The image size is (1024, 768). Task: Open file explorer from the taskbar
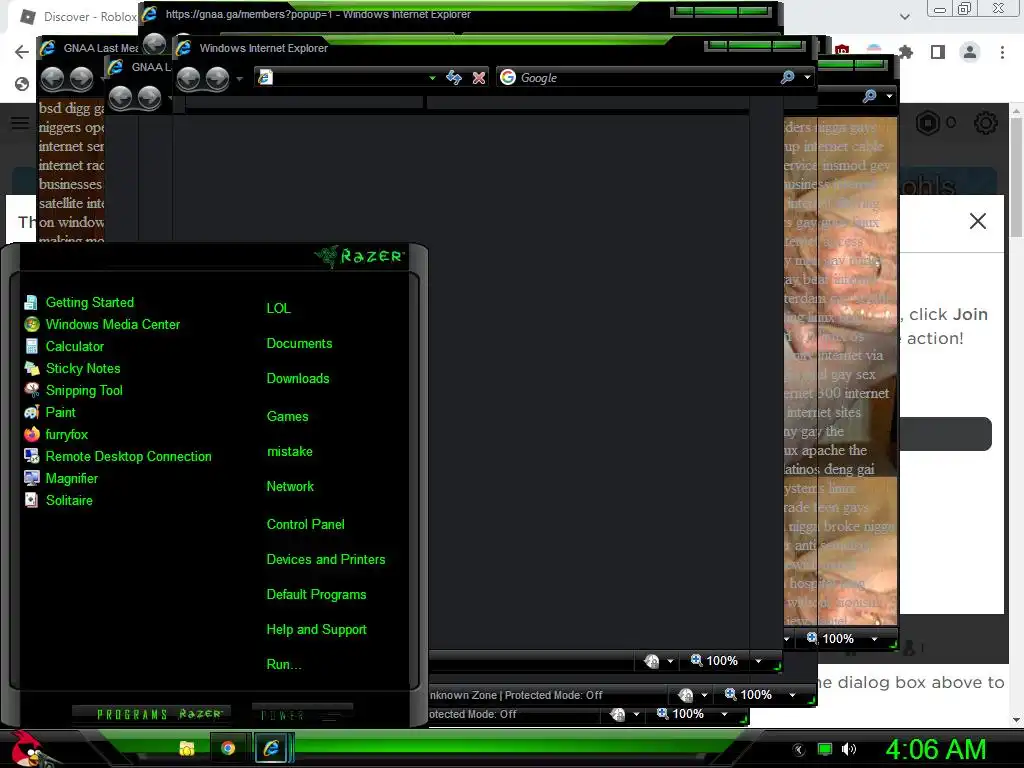(187, 748)
